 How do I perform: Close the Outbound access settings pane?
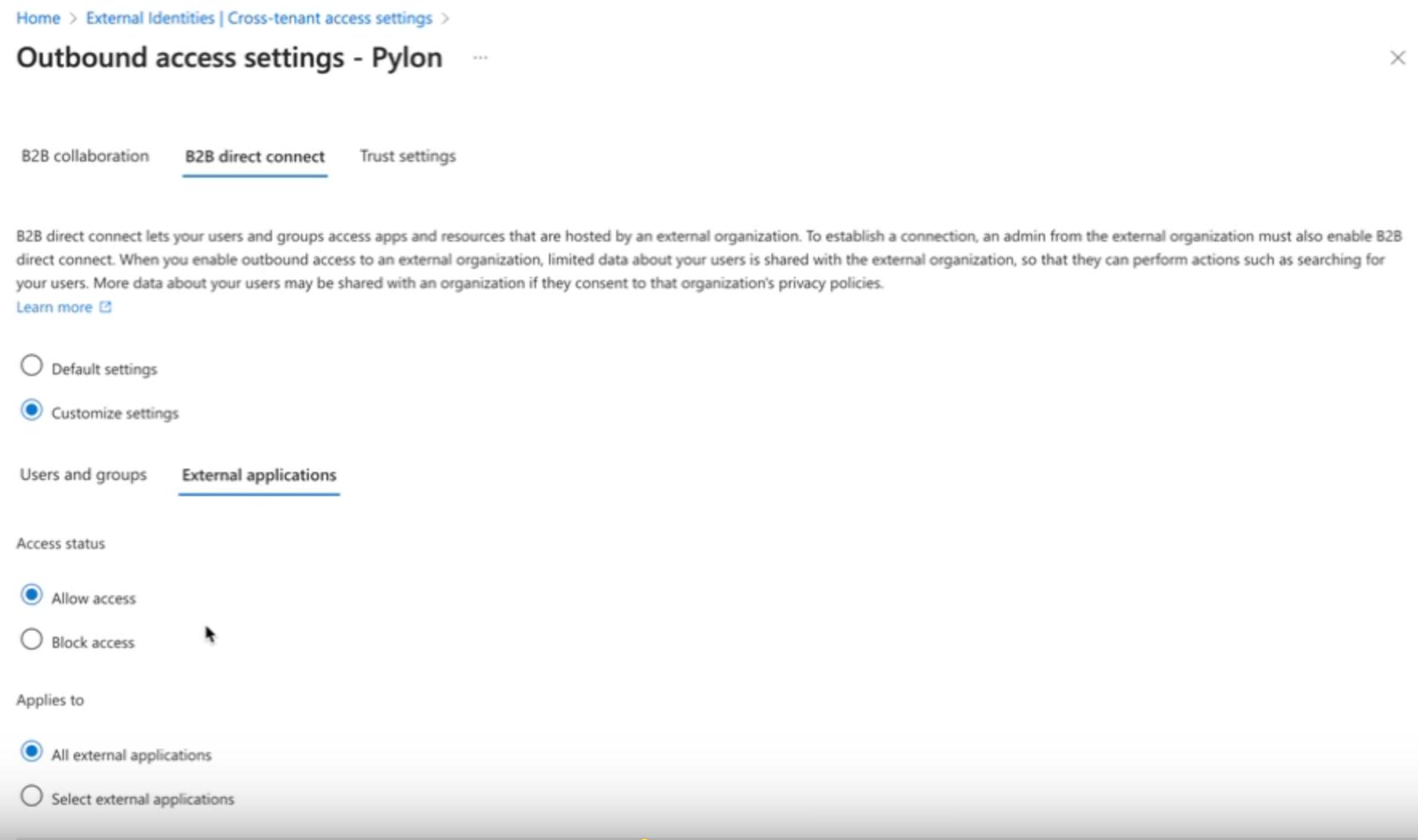pos(1397,58)
